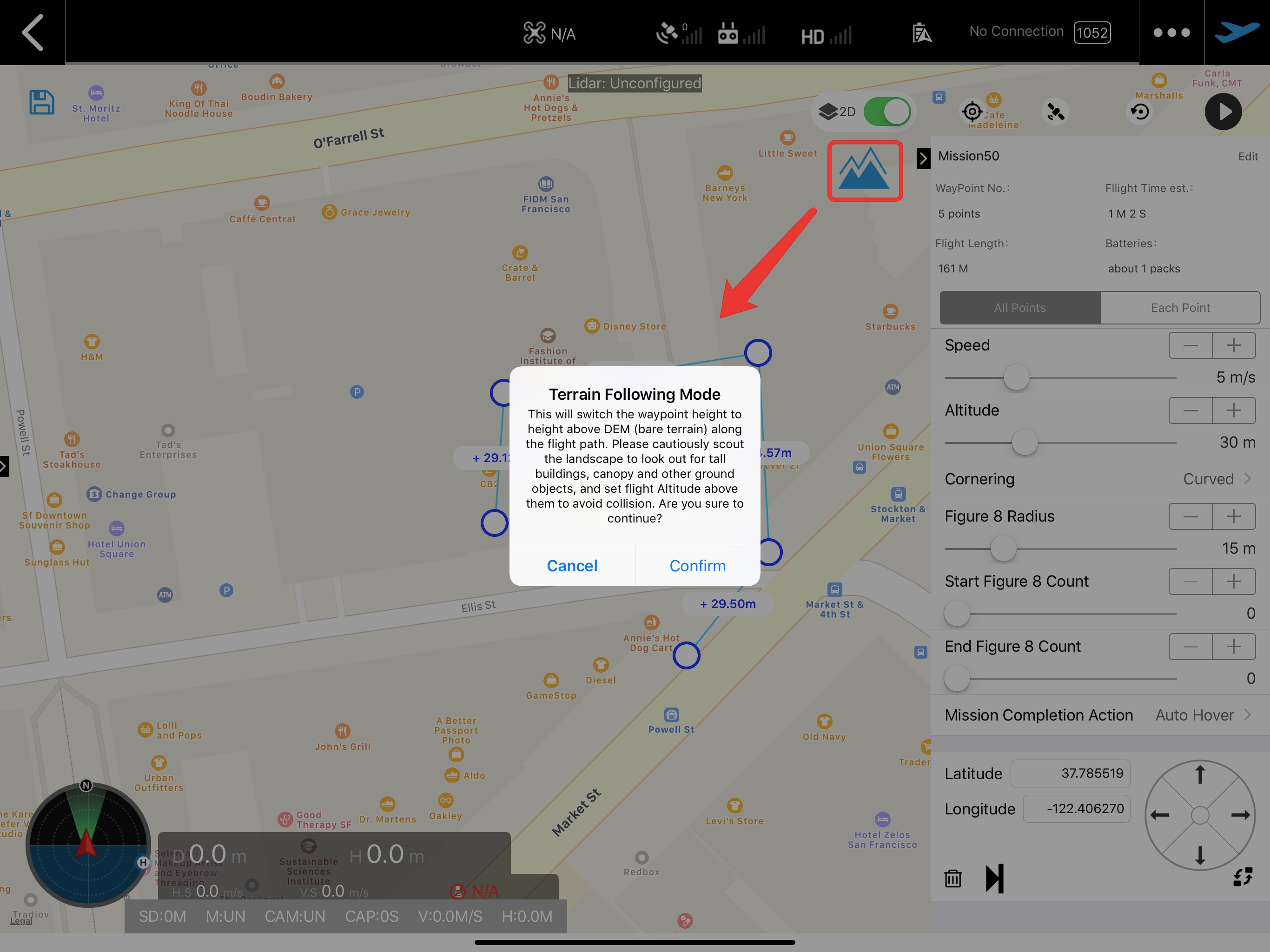Tap the battery indicator showing 1052

click(1092, 32)
